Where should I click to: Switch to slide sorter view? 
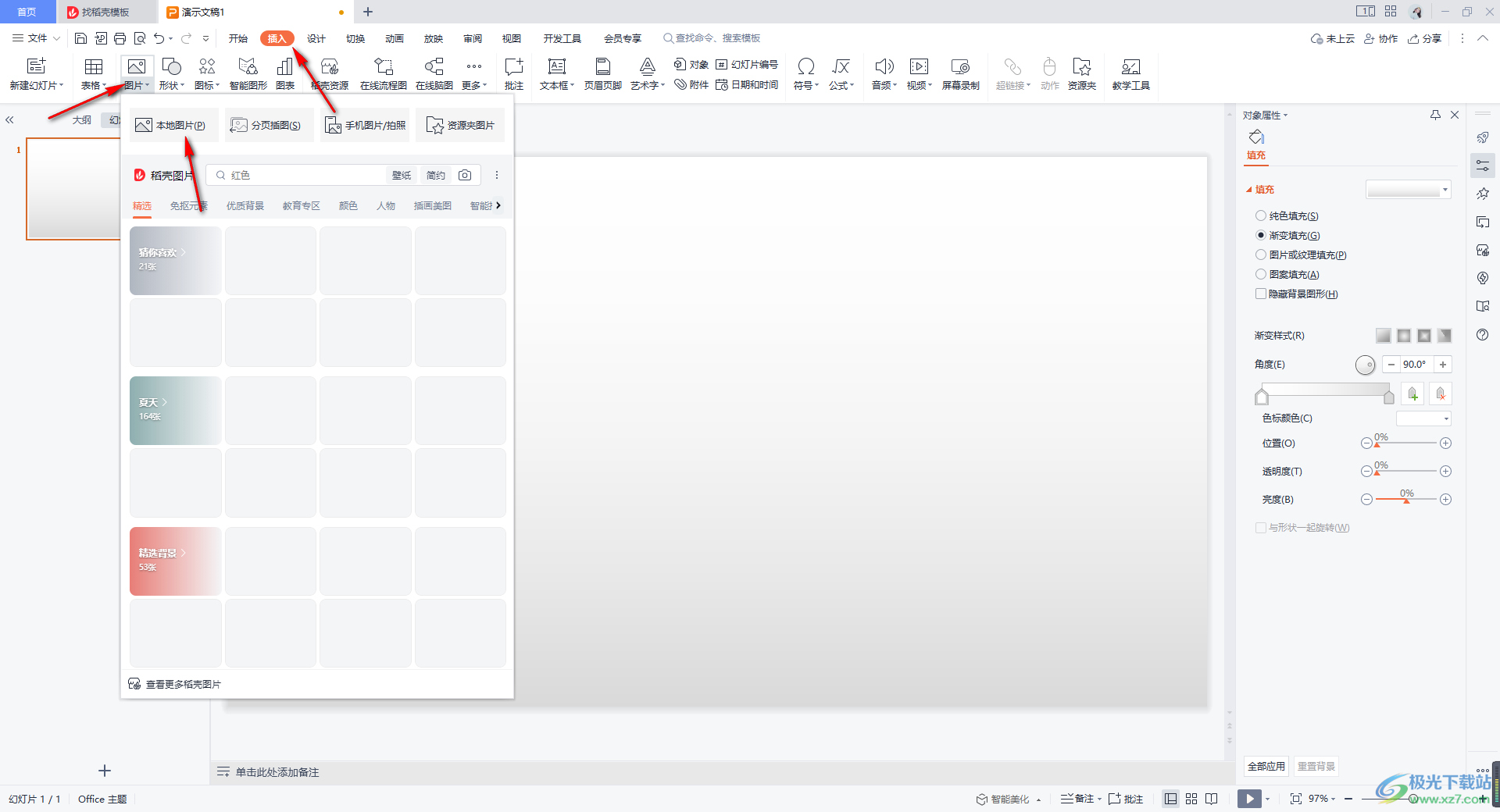coord(1191,799)
